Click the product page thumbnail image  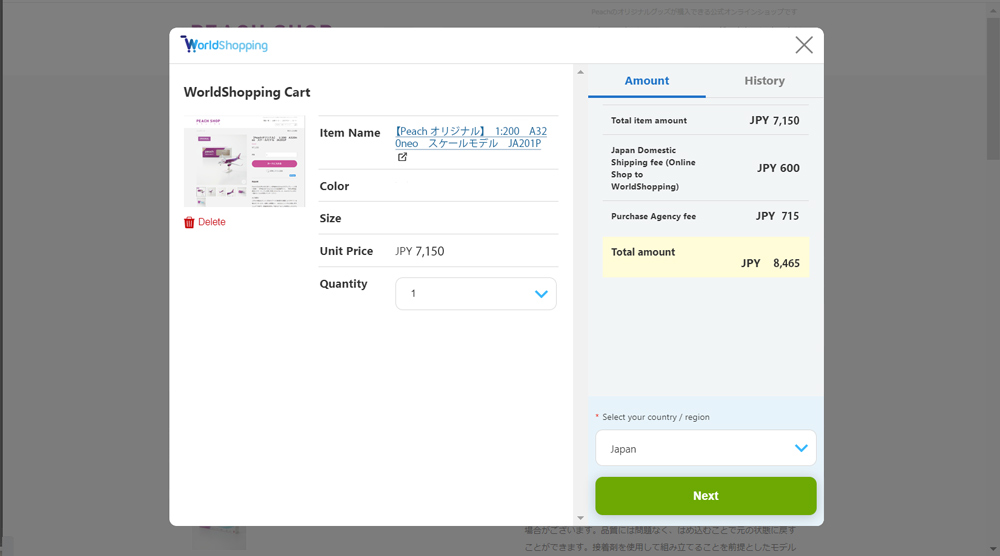click(x=244, y=161)
